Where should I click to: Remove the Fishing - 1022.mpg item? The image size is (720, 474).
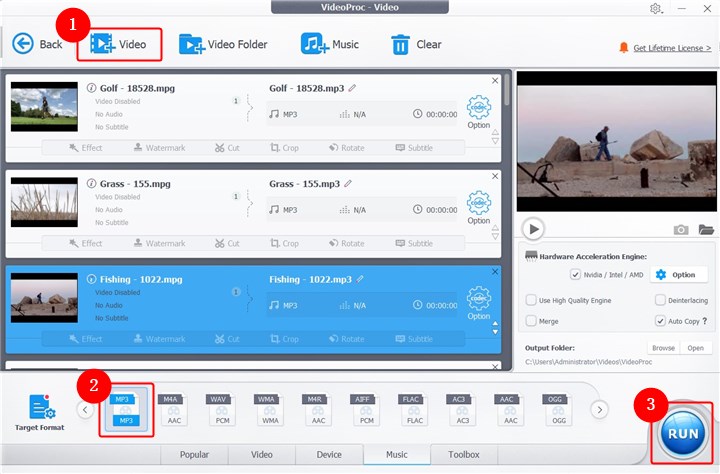(495, 272)
